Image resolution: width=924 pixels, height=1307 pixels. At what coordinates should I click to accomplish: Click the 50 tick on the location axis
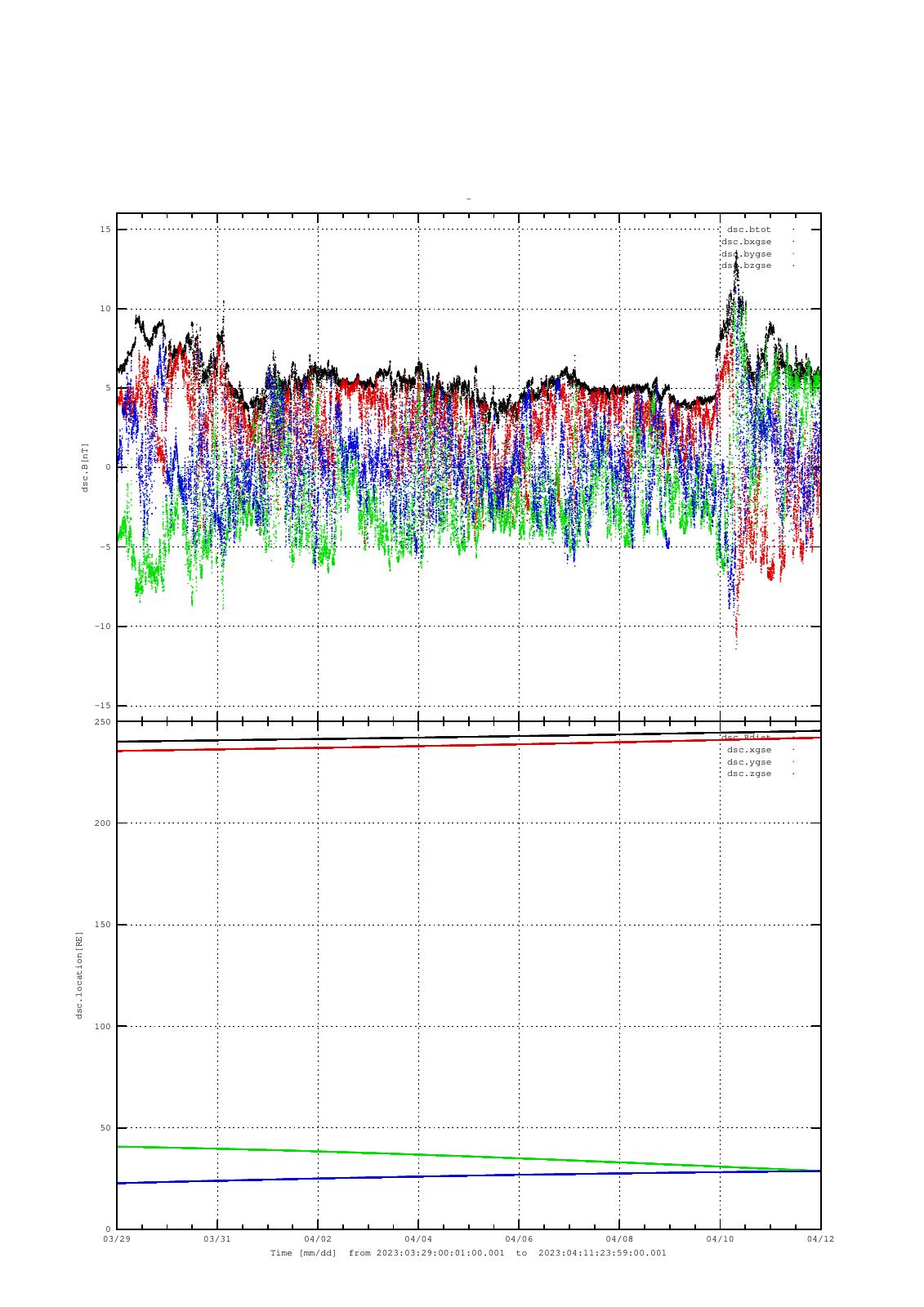[105, 1128]
